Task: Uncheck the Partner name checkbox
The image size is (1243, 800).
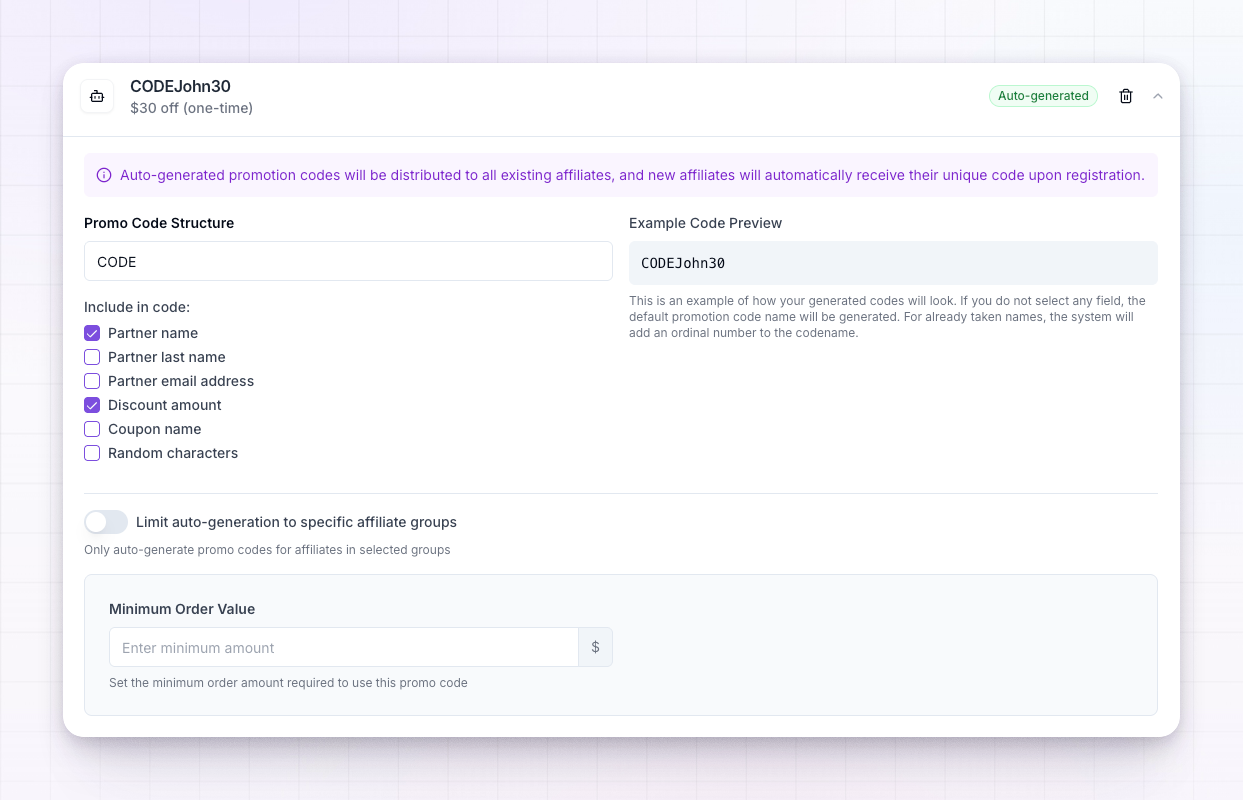Action: [x=92, y=333]
